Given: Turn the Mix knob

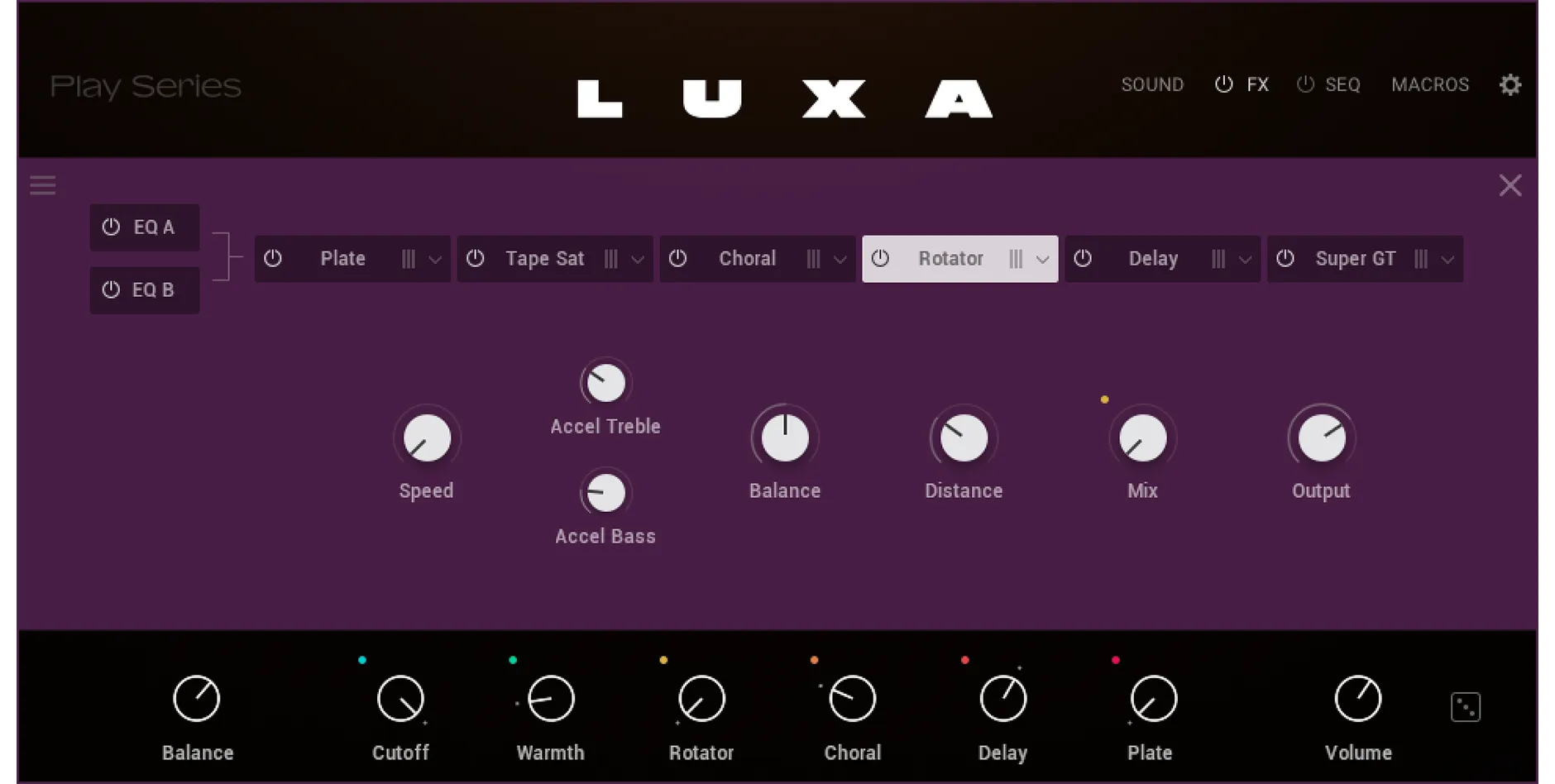Looking at the screenshot, I should coord(1141,437).
